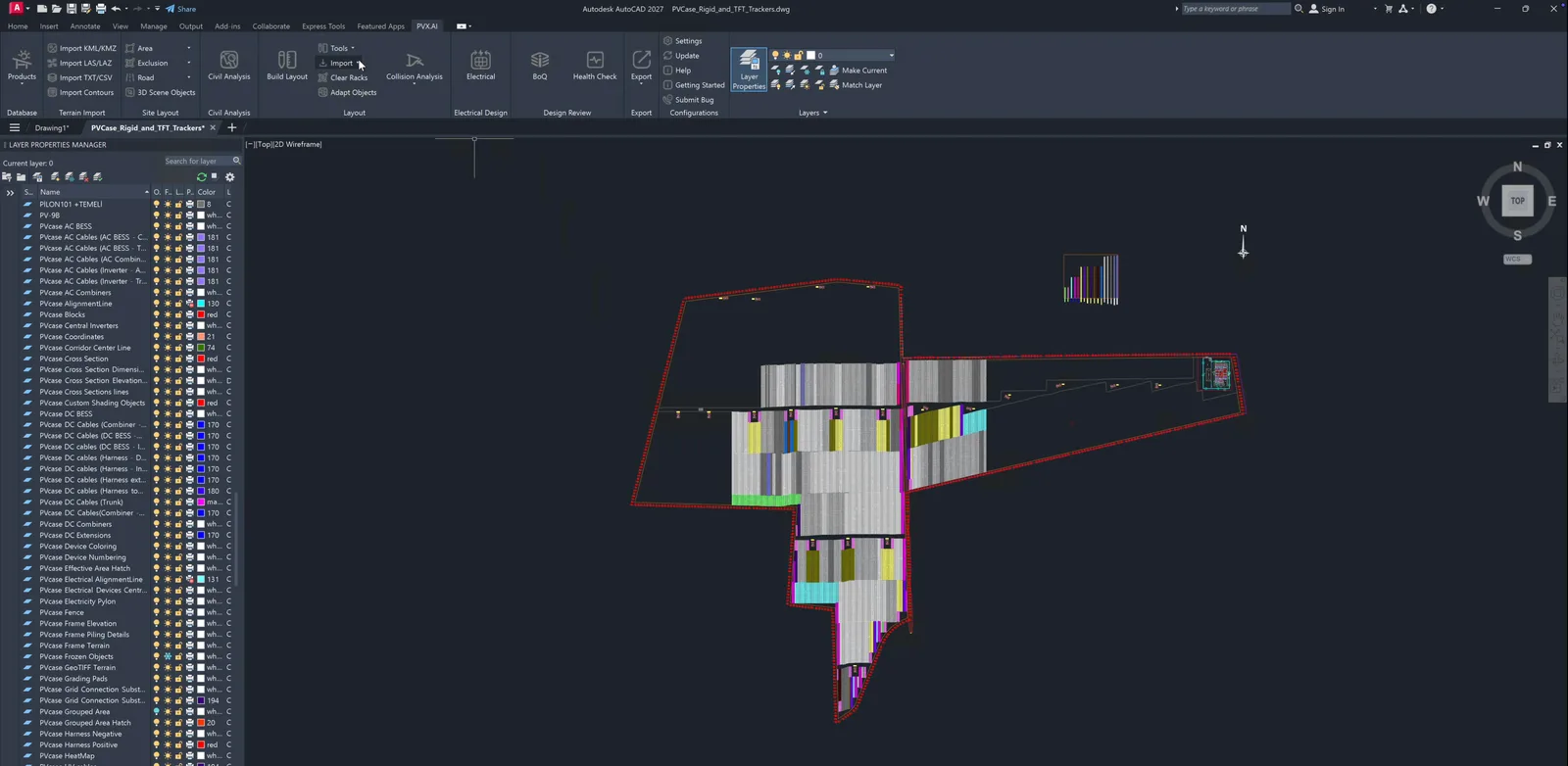
Task: Change color swatch of PVcase AlignmentLine layer
Action: [201, 304]
